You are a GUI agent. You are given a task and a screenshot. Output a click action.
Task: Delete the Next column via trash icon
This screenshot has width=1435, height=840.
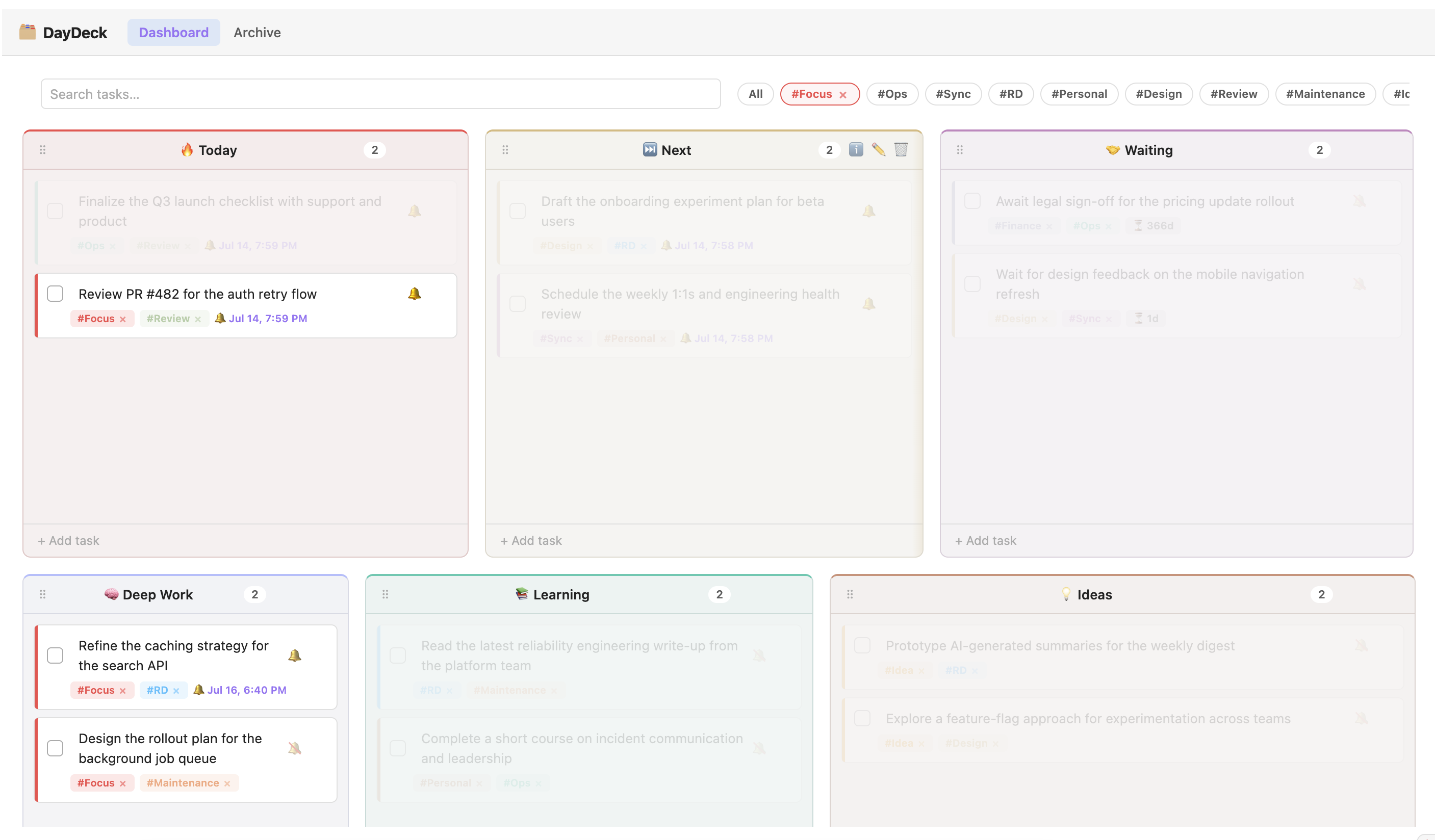coord(901,150)
